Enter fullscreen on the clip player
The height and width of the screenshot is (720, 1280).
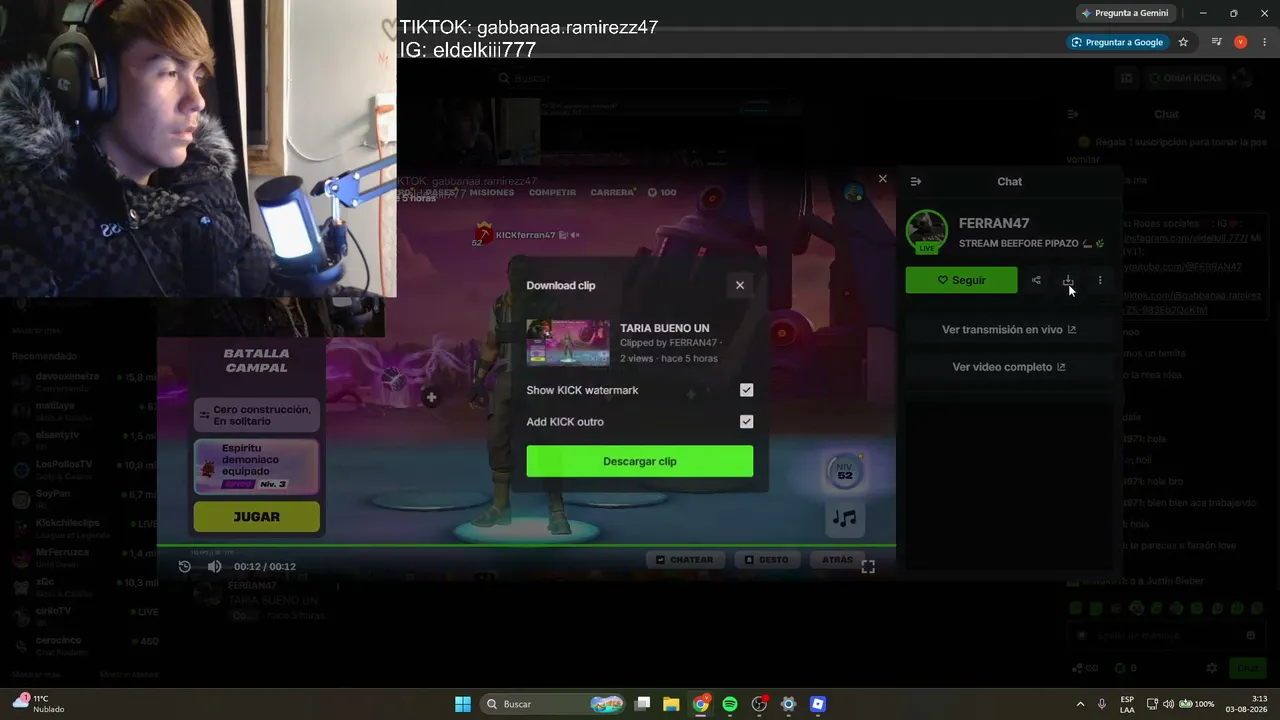click(868, 567)
